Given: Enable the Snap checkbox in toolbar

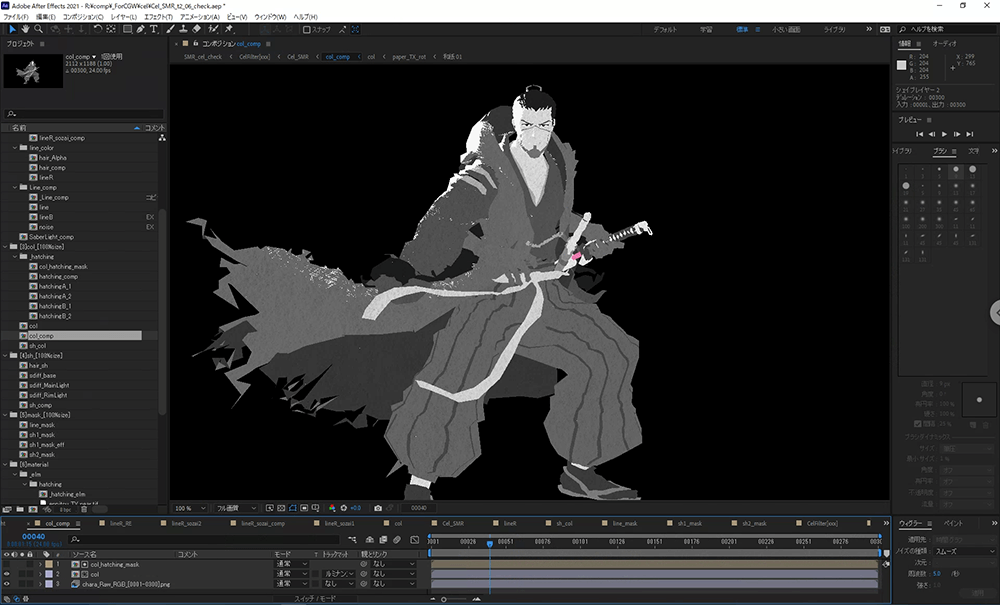Looking at the screenshot, I should pyautogui.click(x=307, y=29).
